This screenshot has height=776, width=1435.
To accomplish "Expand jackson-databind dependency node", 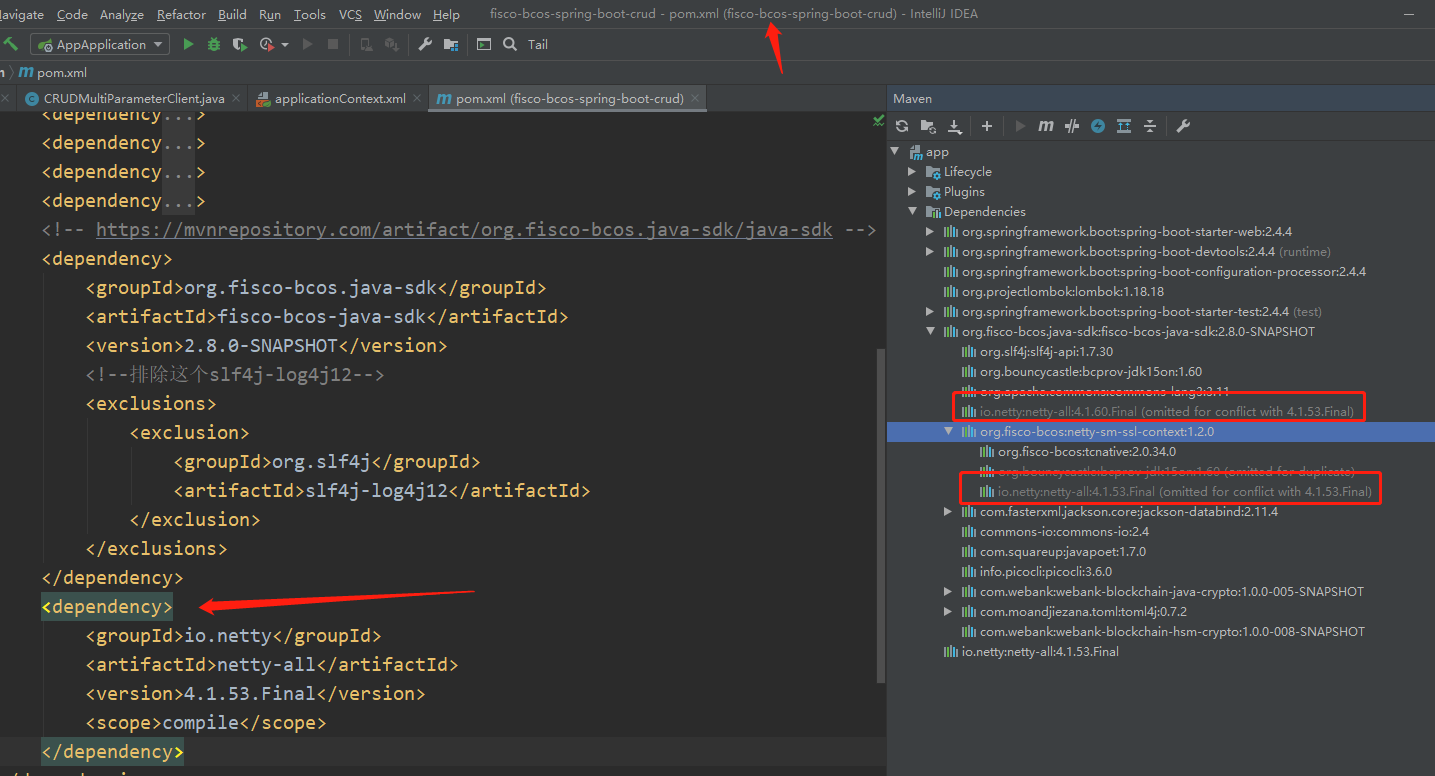I will [949, 512].
